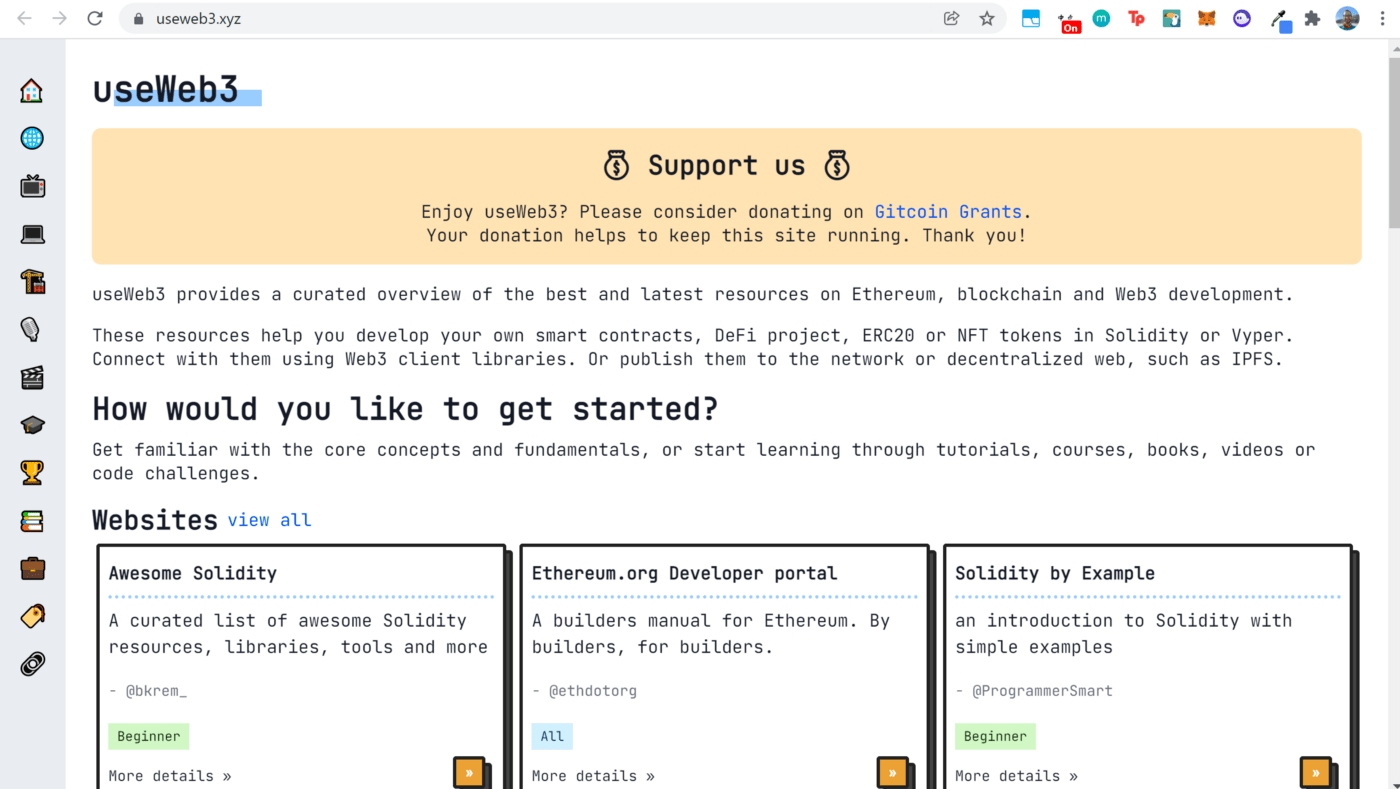Open the house Home icon in sidebar
This screenshot has height=789, width=1400.
tap(32, 90)
